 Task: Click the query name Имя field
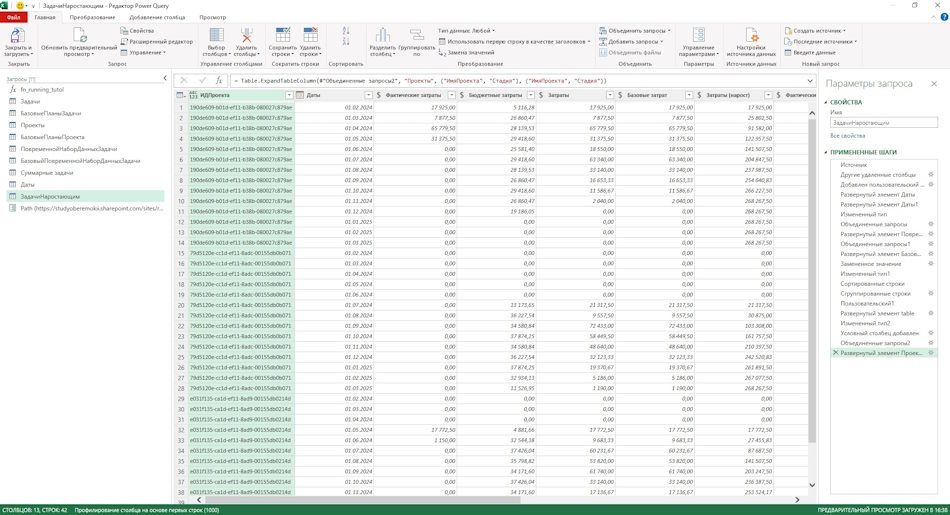884,122
